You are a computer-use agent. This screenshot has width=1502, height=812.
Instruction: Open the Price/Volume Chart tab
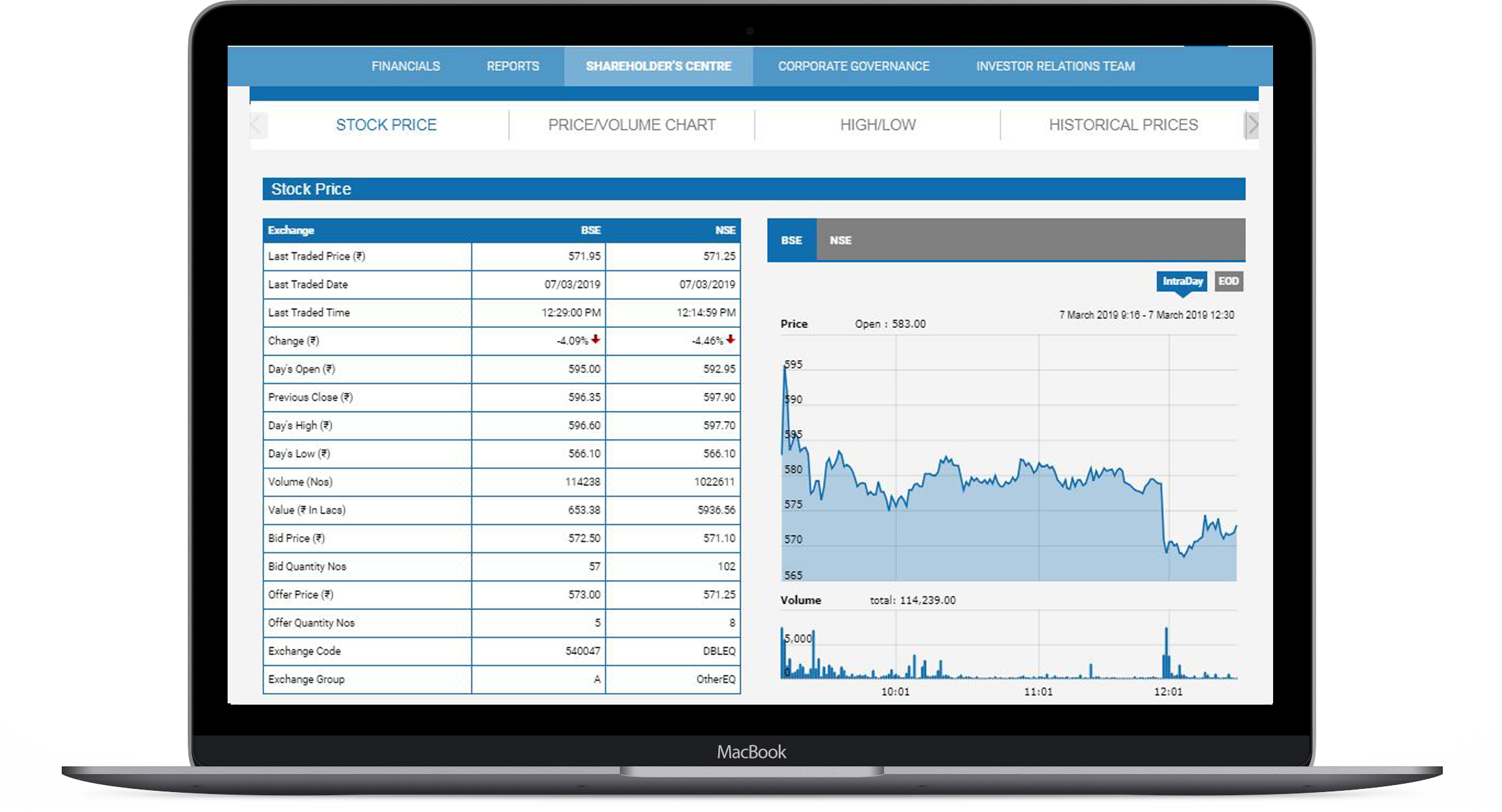631,125
